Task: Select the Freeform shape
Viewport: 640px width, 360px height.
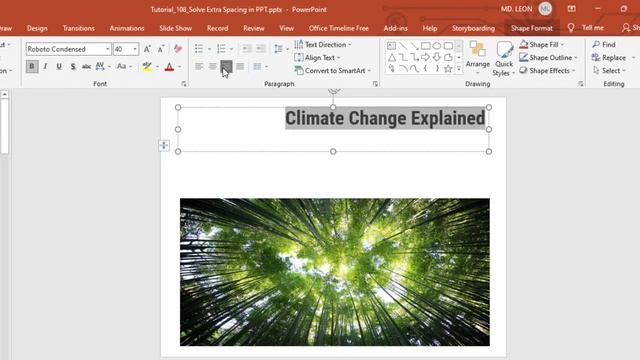Action: pyautogui.click(x=448, y=57)
